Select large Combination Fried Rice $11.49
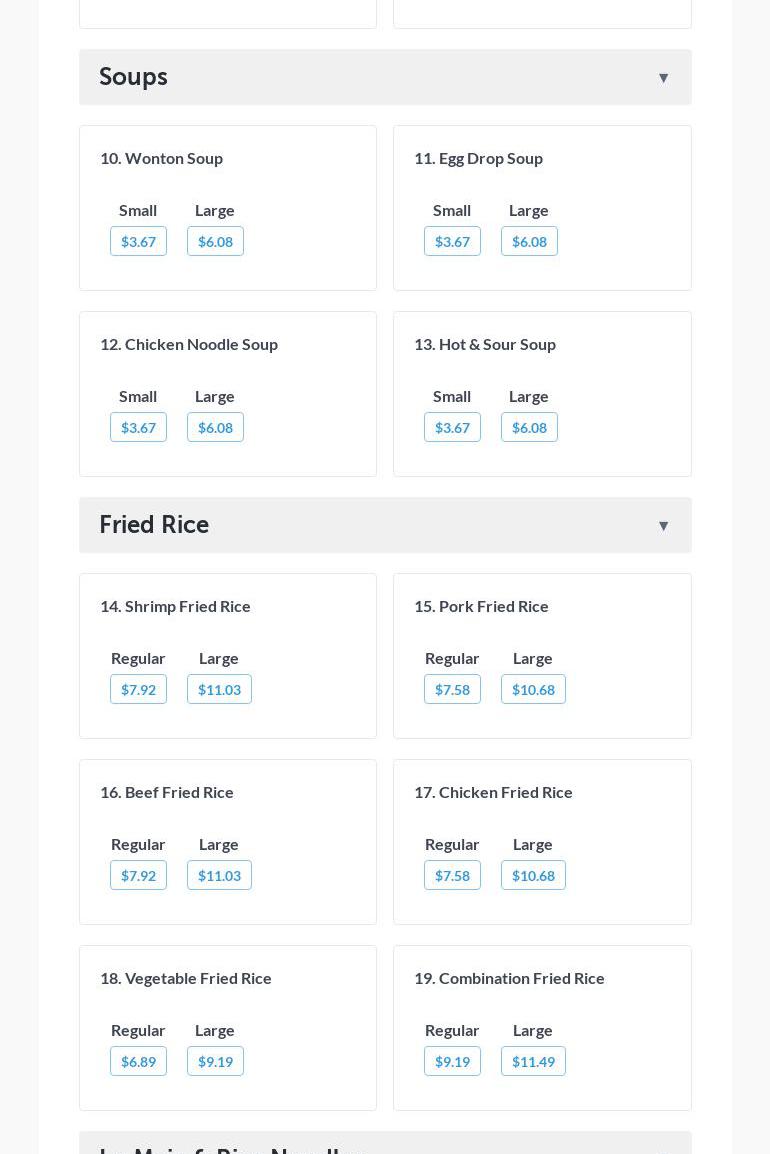This screenshot has height=1154, width=770. coord(533,1061)
